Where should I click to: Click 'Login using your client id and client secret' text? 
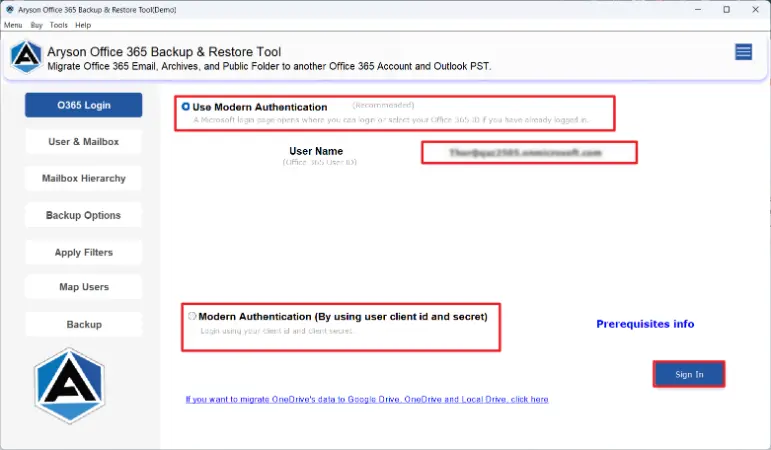coord(277,331)
